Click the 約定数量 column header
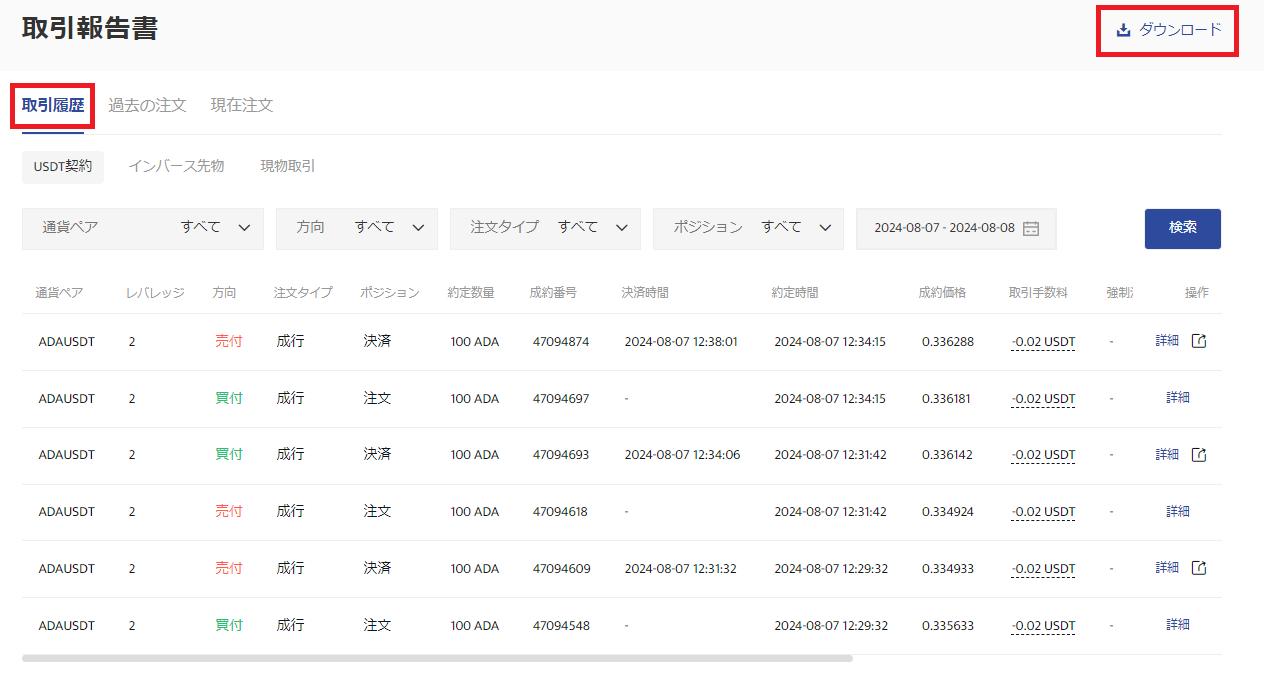This screenshot has width=1264, height=681. pos(471,293)
